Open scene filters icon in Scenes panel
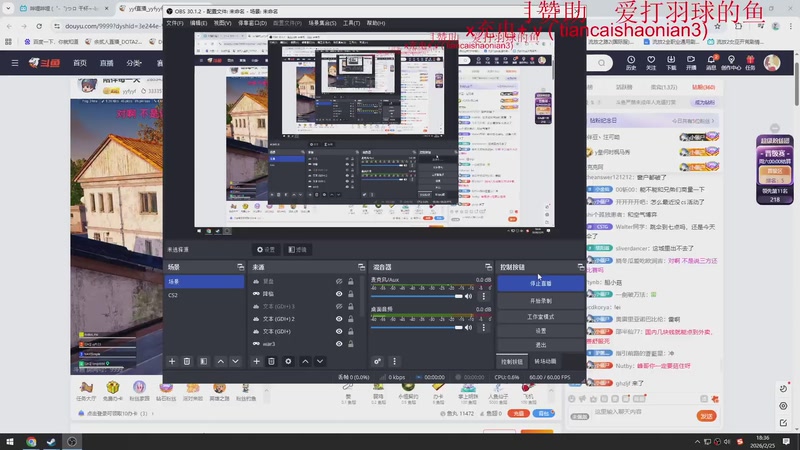This screenshot has height=450, width=800. [204, 361]
